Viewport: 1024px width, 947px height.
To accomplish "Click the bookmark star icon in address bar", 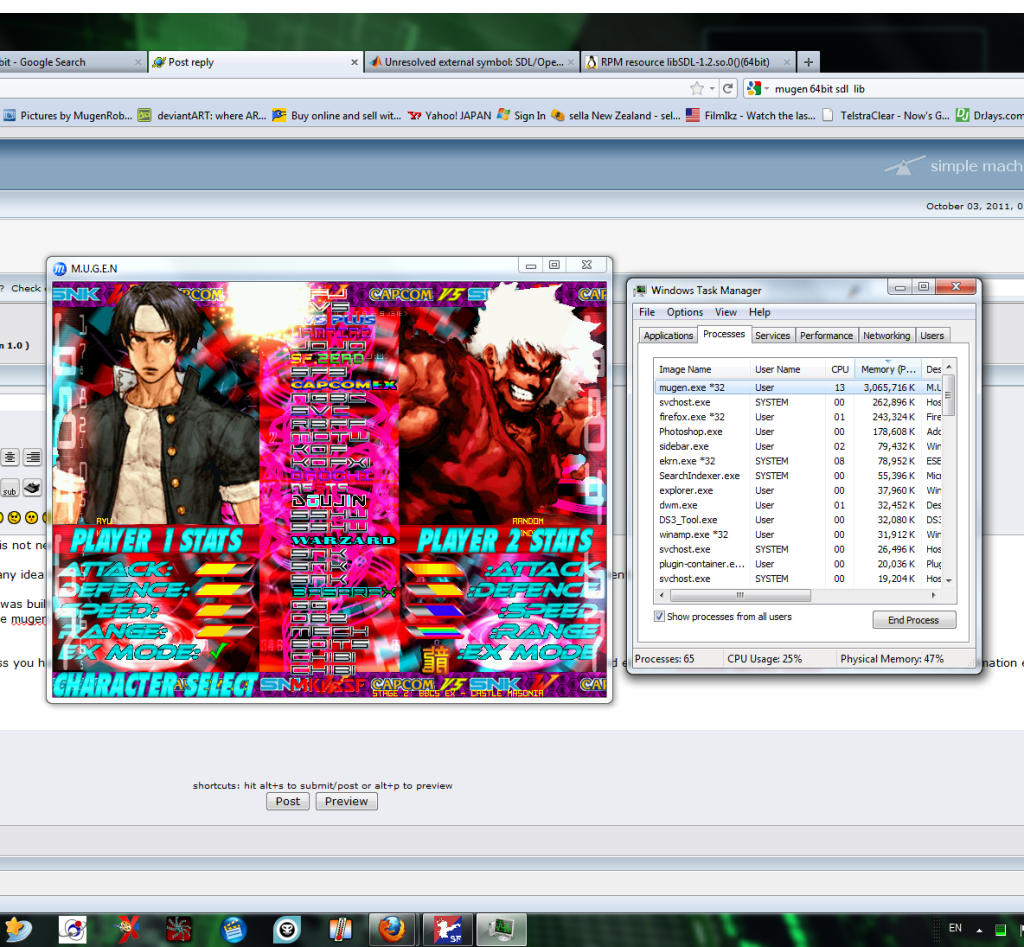I will click(697, 88).
